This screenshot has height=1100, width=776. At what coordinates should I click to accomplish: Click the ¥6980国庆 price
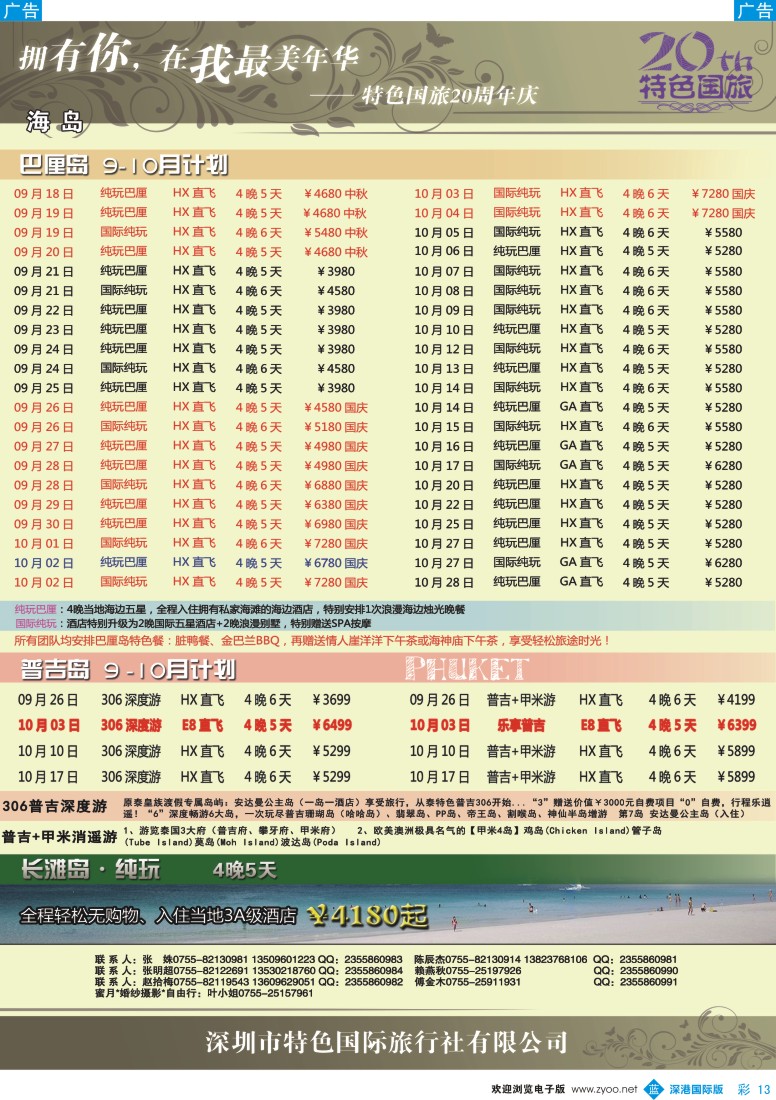coord(335,524)
